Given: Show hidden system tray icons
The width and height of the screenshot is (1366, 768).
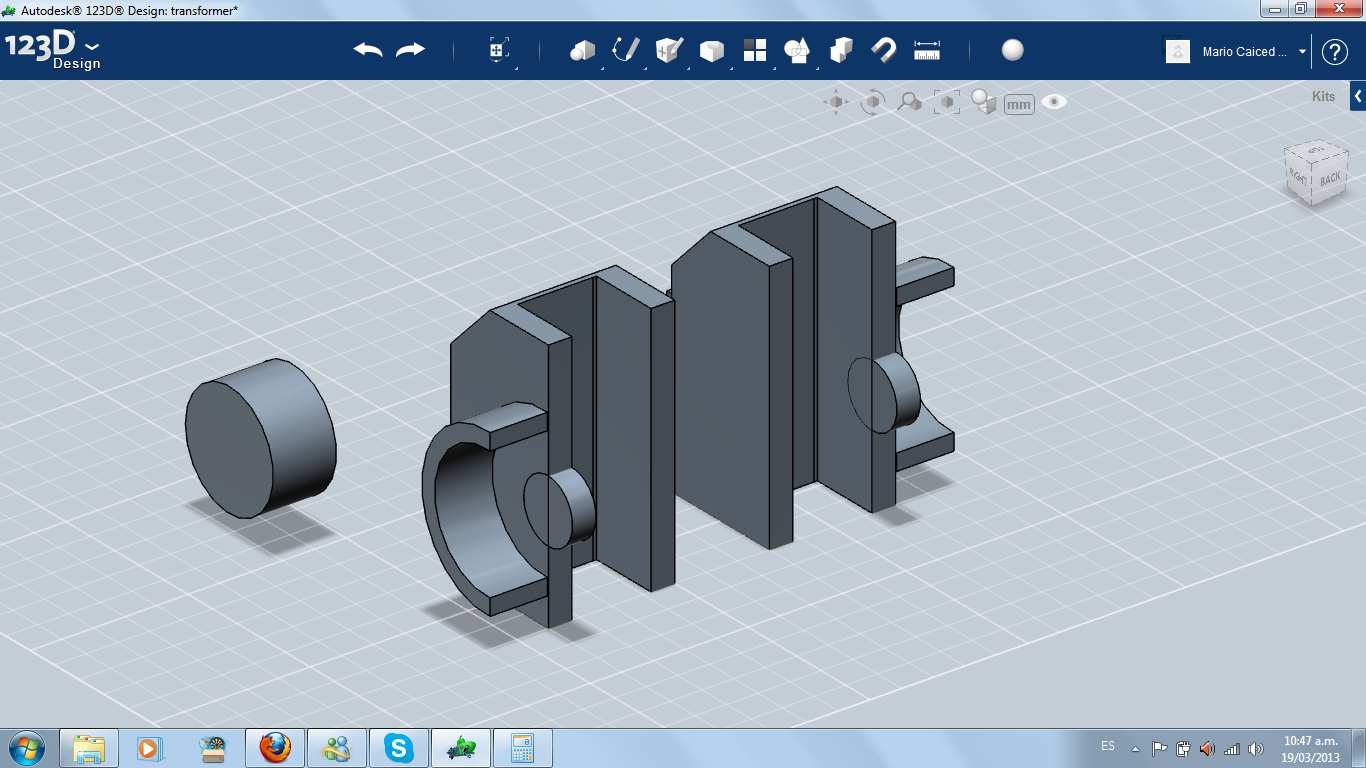Looking at the screenshot, I should [1135, 749].
